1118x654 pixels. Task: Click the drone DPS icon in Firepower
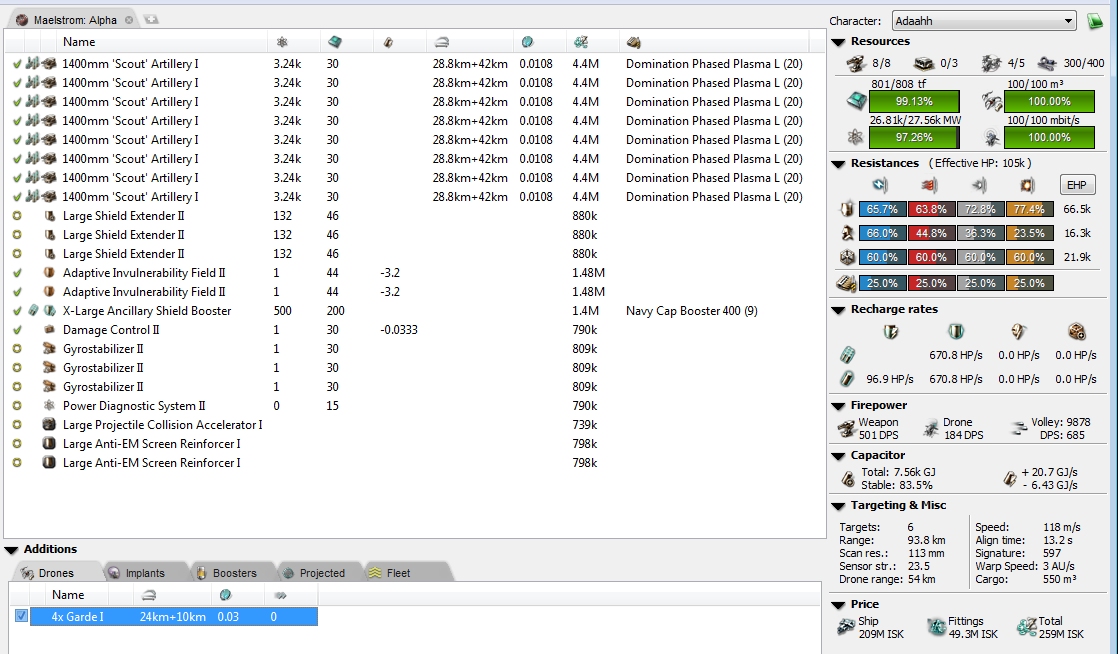click(930, 429)
